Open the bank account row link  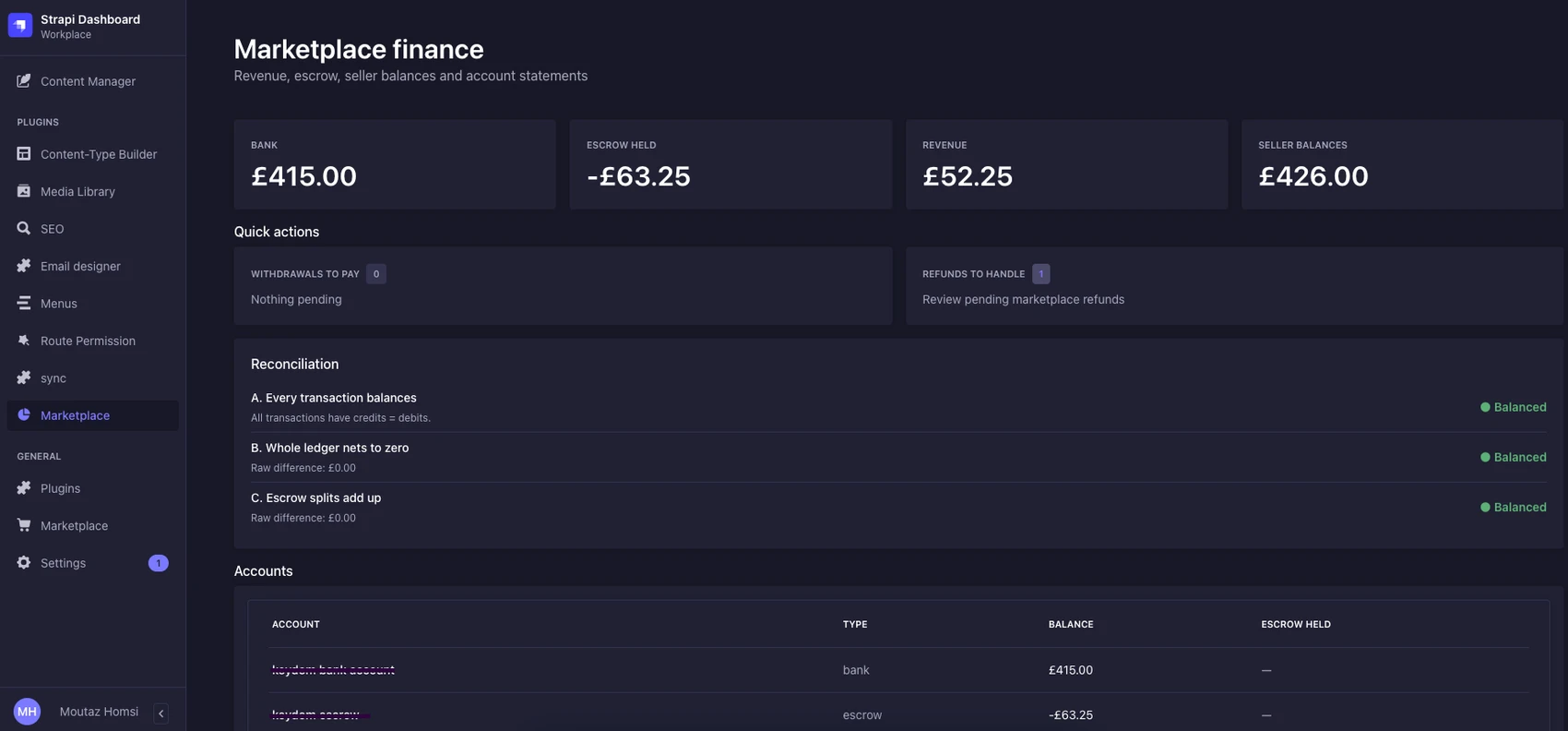[333, 670]
